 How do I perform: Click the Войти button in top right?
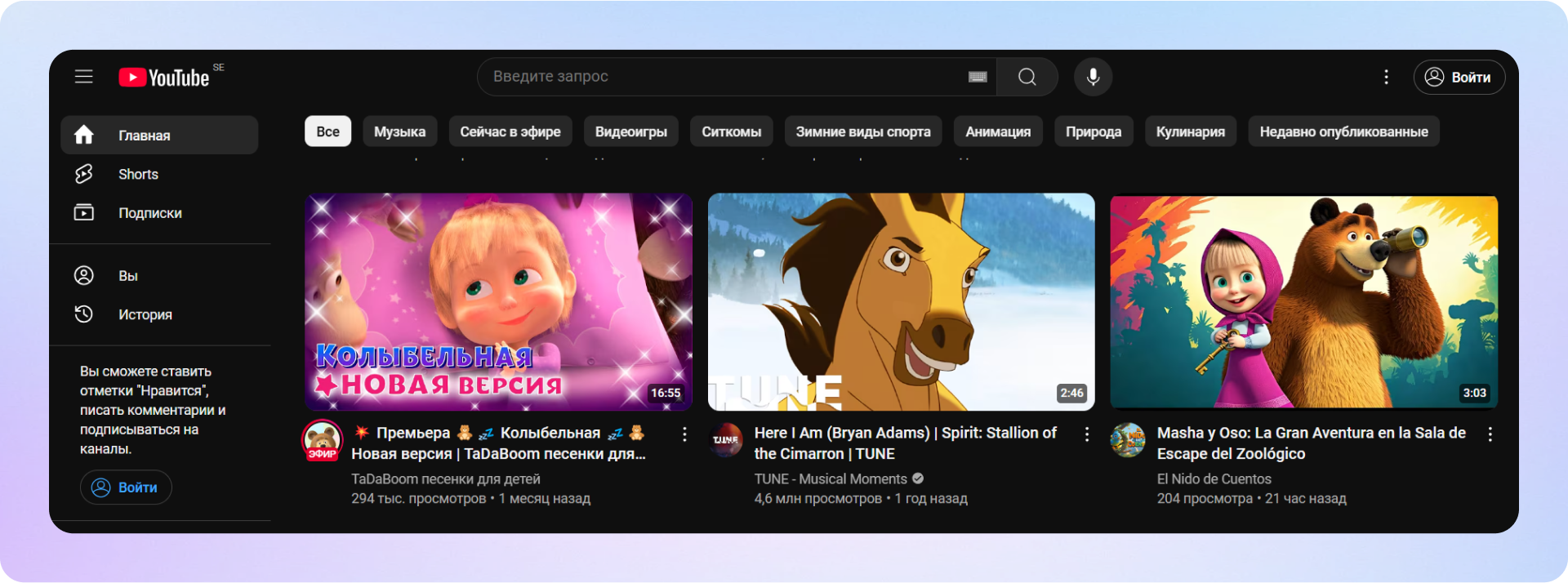1459,78
